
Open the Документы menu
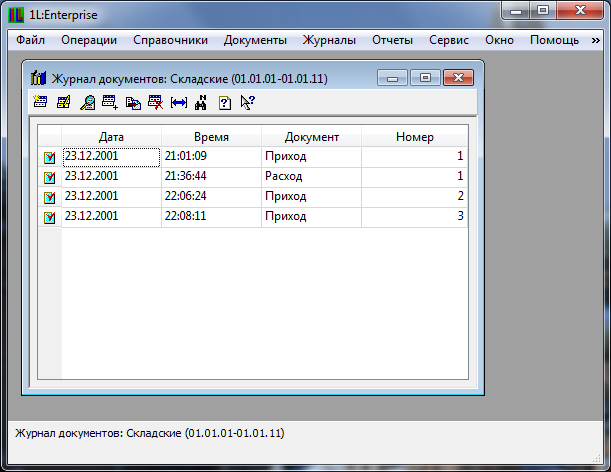[x=255, y=40]
